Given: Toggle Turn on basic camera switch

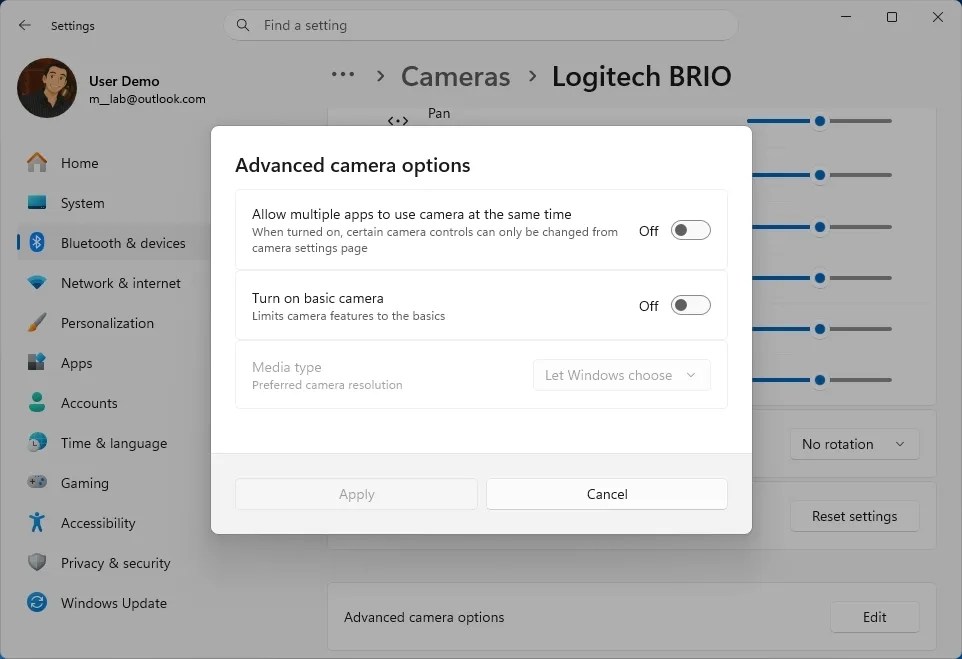Looking at the screenshot, I should (x=690, y=305).
